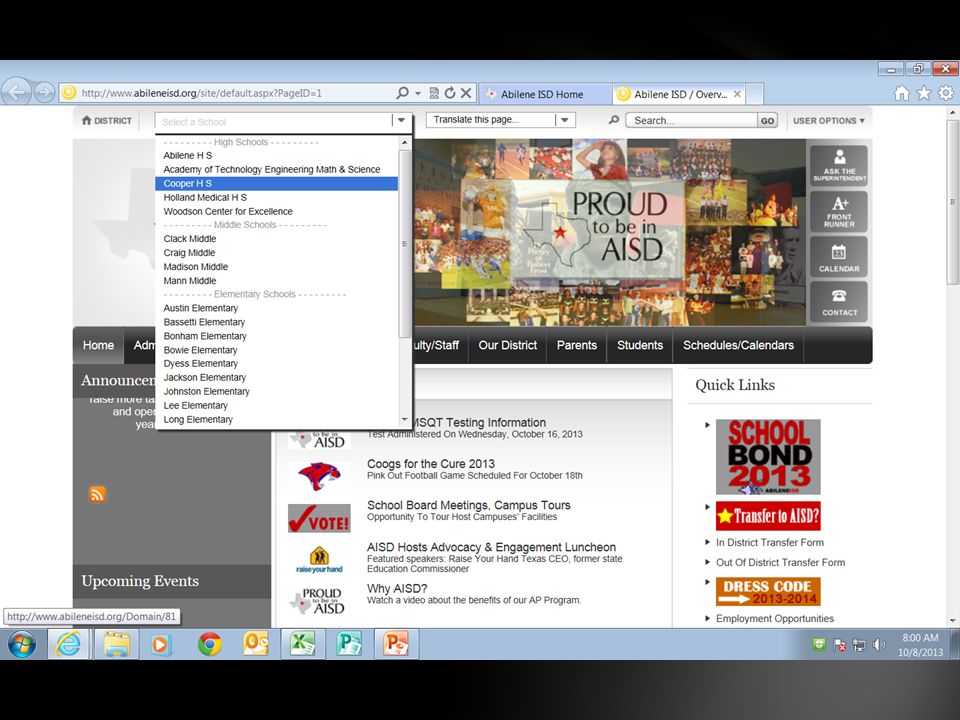Open Favorites star icon

pos(924,93)
